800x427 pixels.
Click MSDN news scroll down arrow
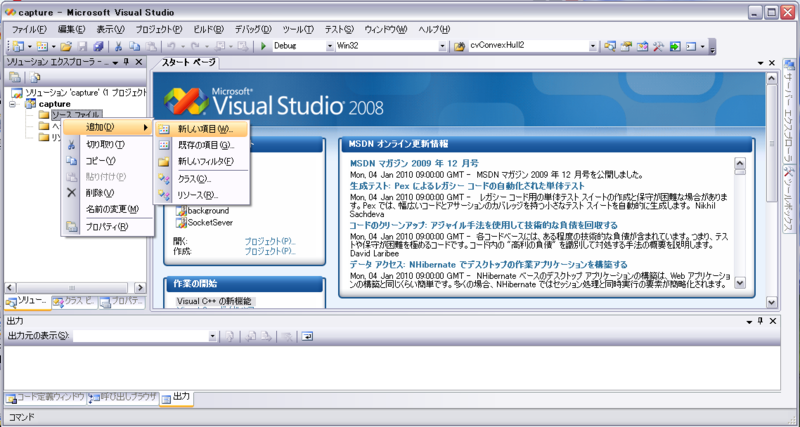pyautogui.click(x=740, y=282)
